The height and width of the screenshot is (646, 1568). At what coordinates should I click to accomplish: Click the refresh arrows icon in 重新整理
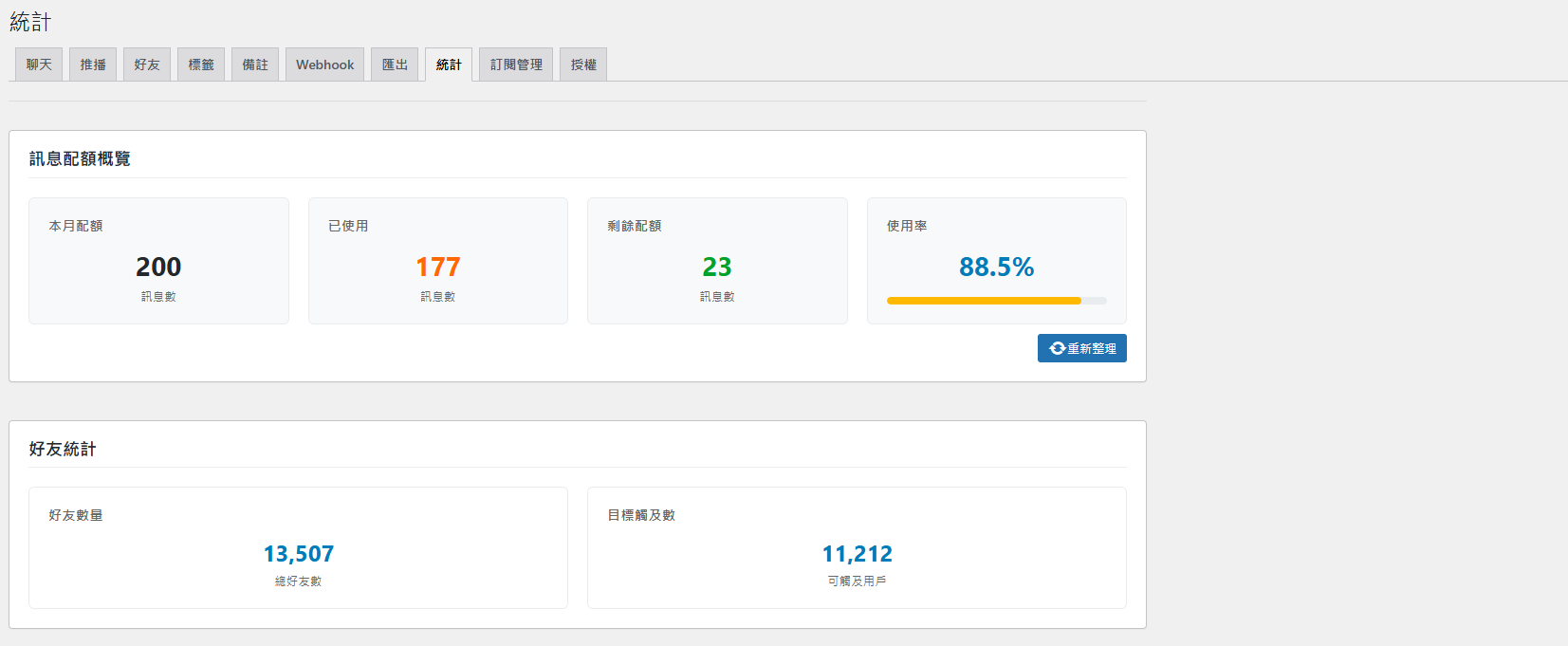click(1058, 348)
